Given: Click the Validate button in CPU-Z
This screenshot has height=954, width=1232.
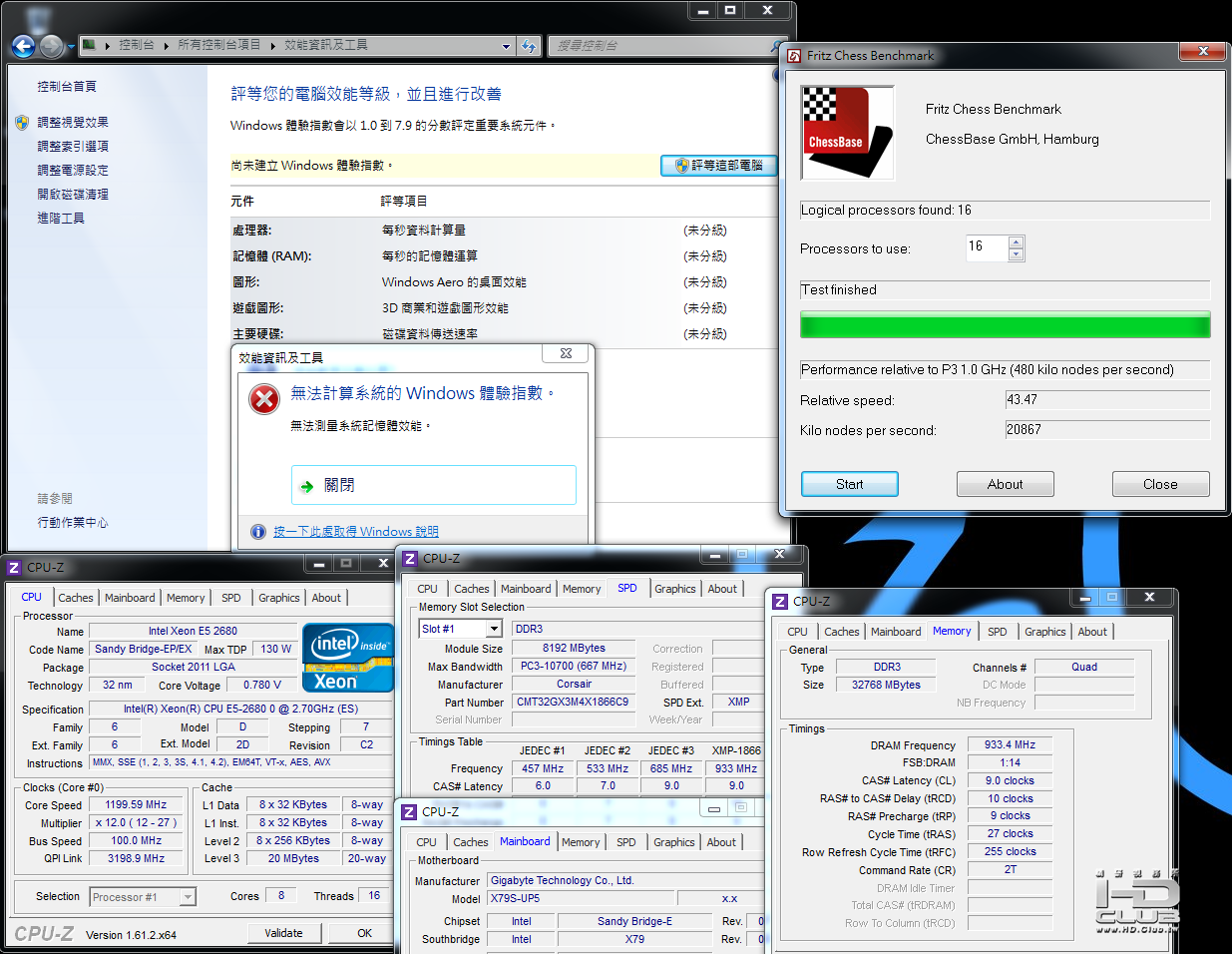Looking at the screenshot, I should coord(284,933).
